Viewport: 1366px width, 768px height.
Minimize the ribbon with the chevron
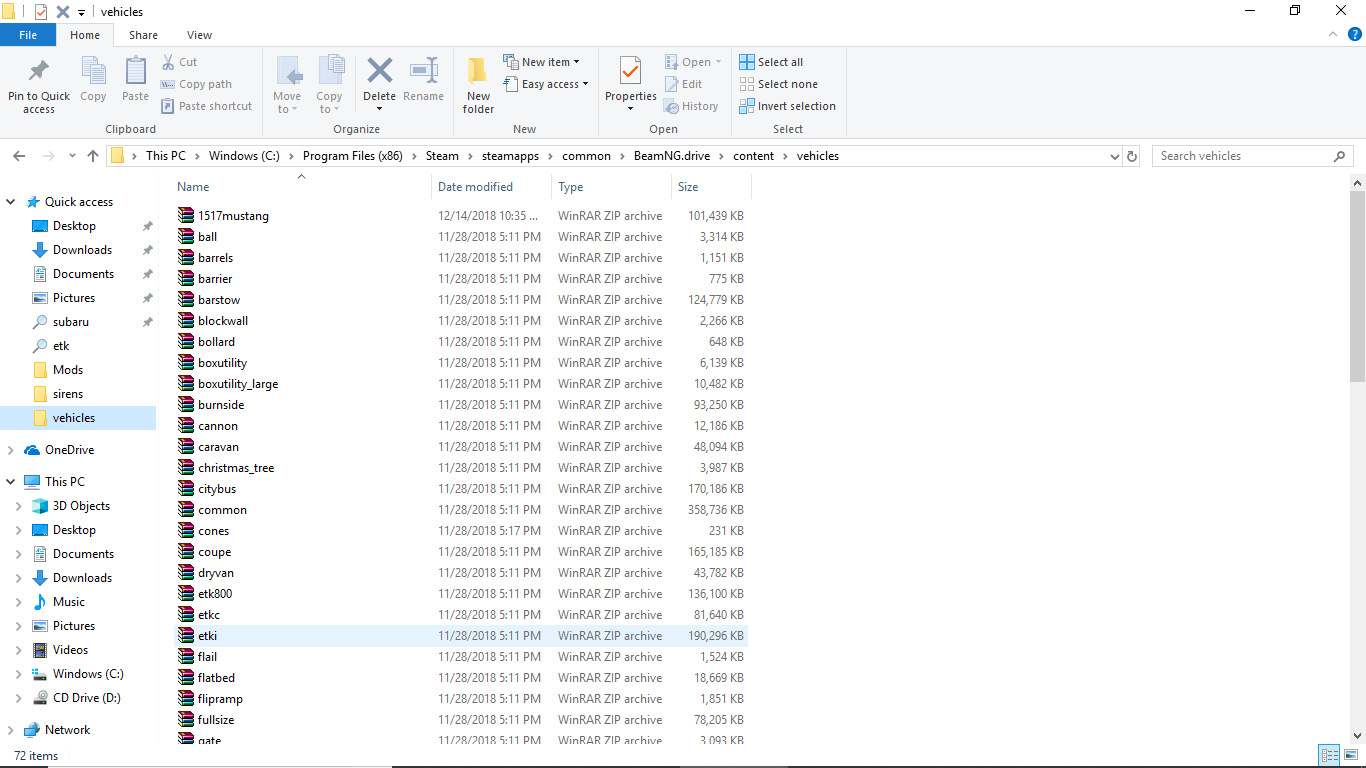click(x=1335, y=34)
